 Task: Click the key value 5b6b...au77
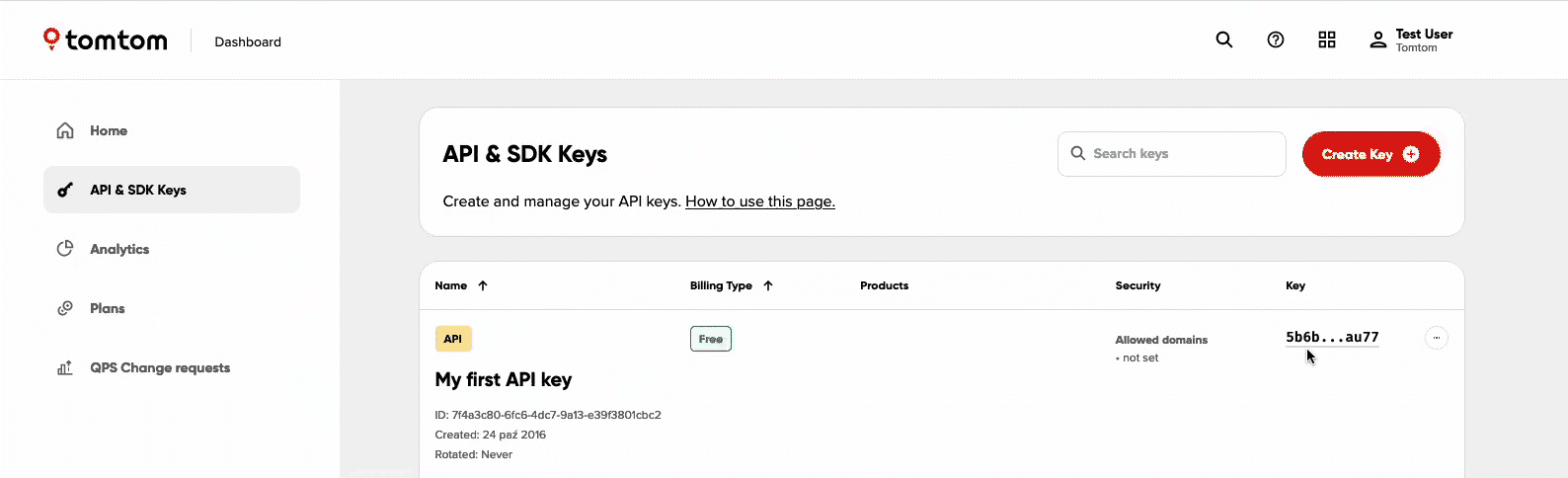coord(1332,337)
